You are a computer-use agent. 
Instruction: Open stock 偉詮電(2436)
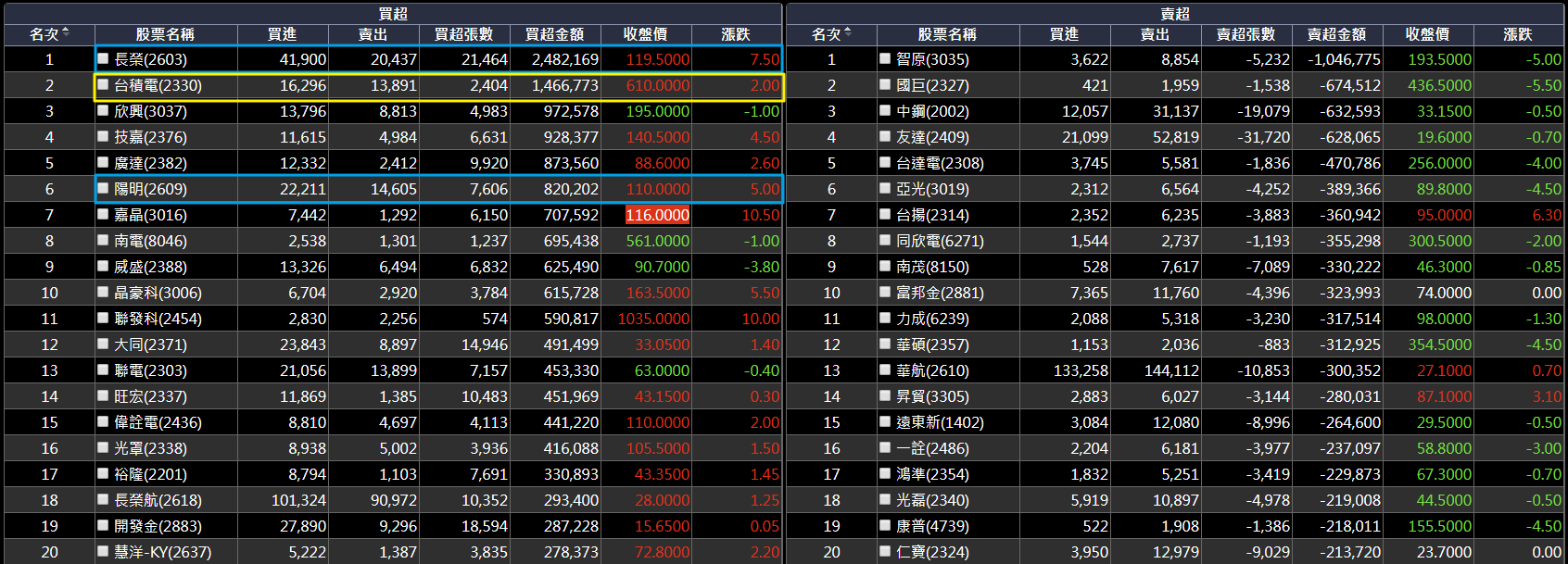[158, 422]
